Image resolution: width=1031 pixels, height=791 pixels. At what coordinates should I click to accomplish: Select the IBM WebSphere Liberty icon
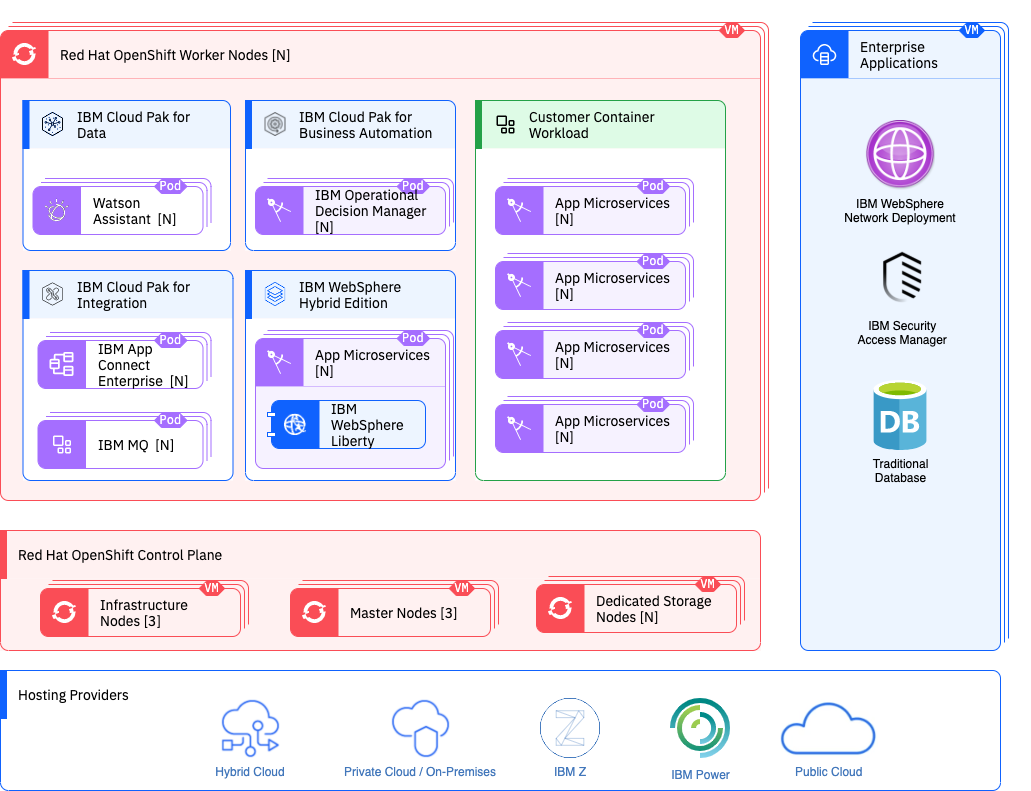294,425
